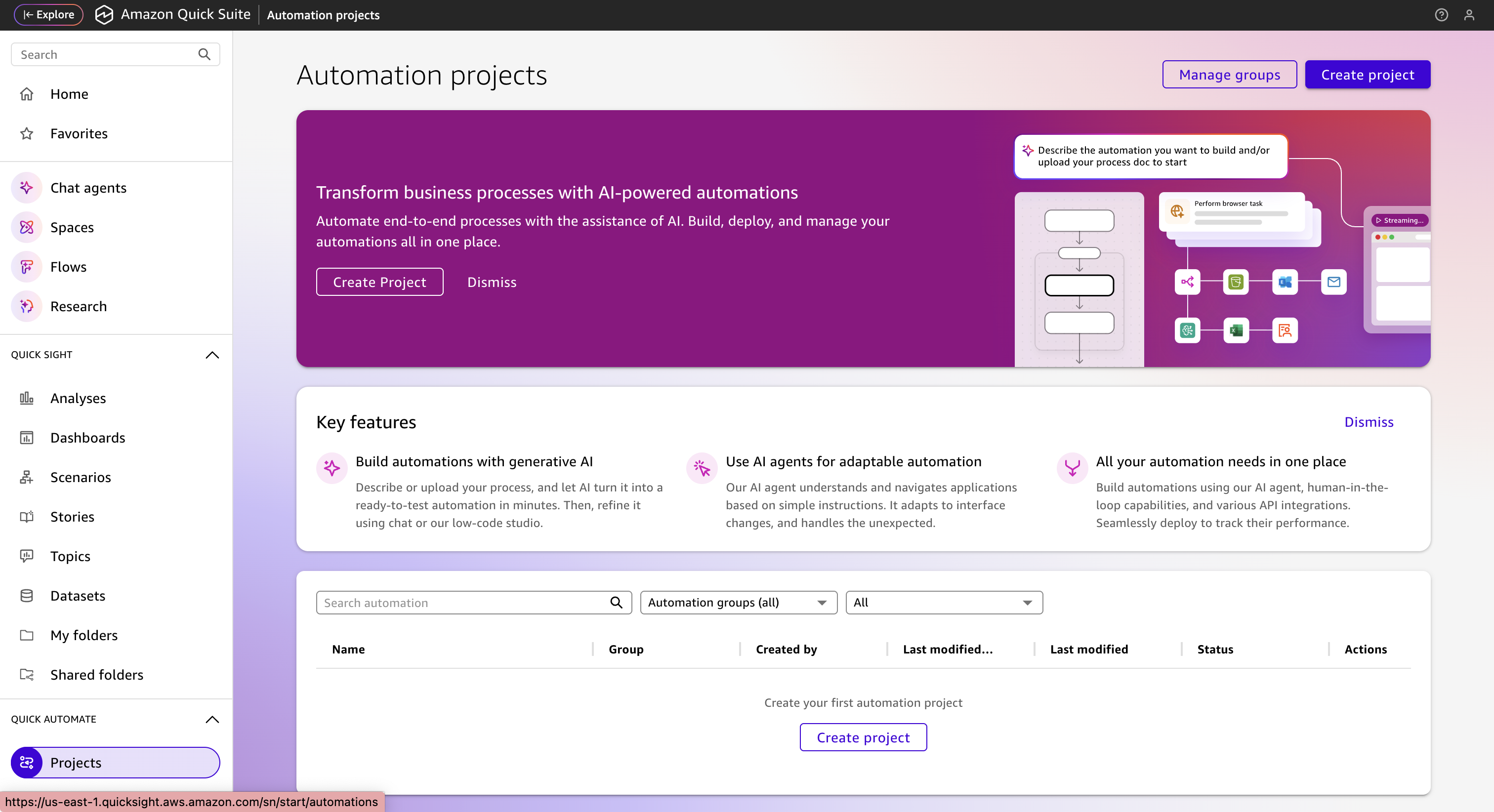The width and height of the screenshot is (1494, 812).
Task: Open Spaces via its sidebar icon
Action: click(x=27, y=227)
